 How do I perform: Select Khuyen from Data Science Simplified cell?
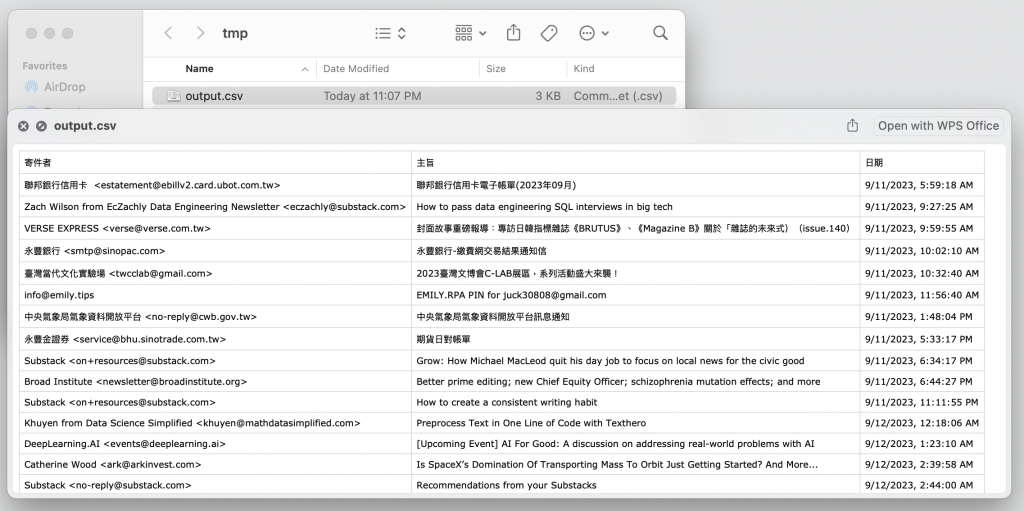click(216, 423)
